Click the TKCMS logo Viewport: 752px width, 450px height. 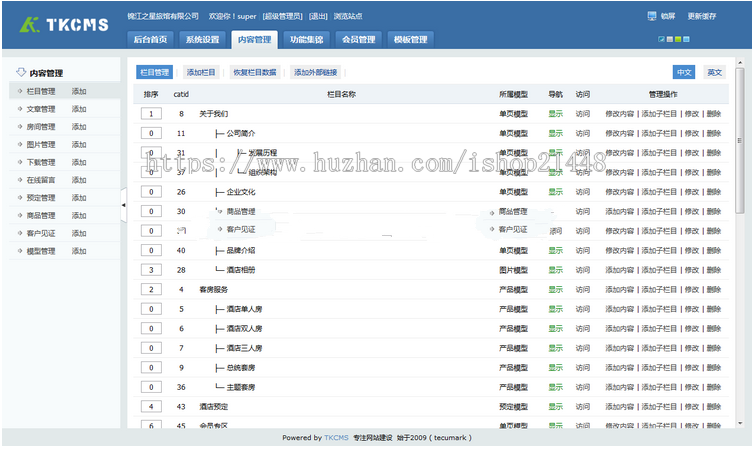coord(64,24)
